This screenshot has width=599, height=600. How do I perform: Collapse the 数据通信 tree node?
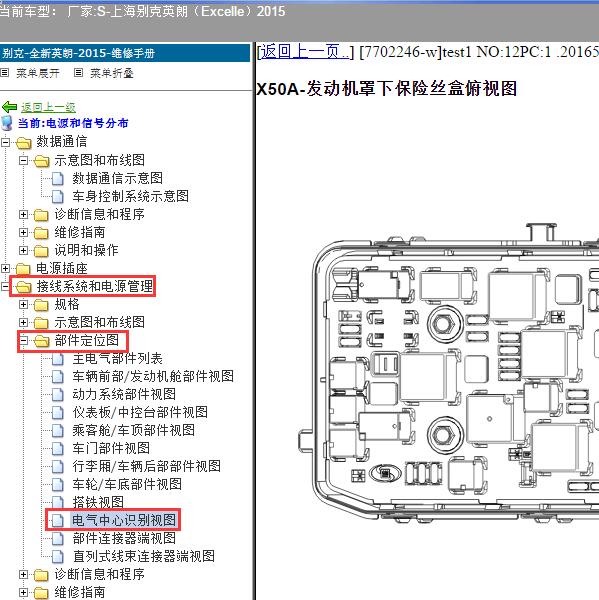click(x=5, y=142)
